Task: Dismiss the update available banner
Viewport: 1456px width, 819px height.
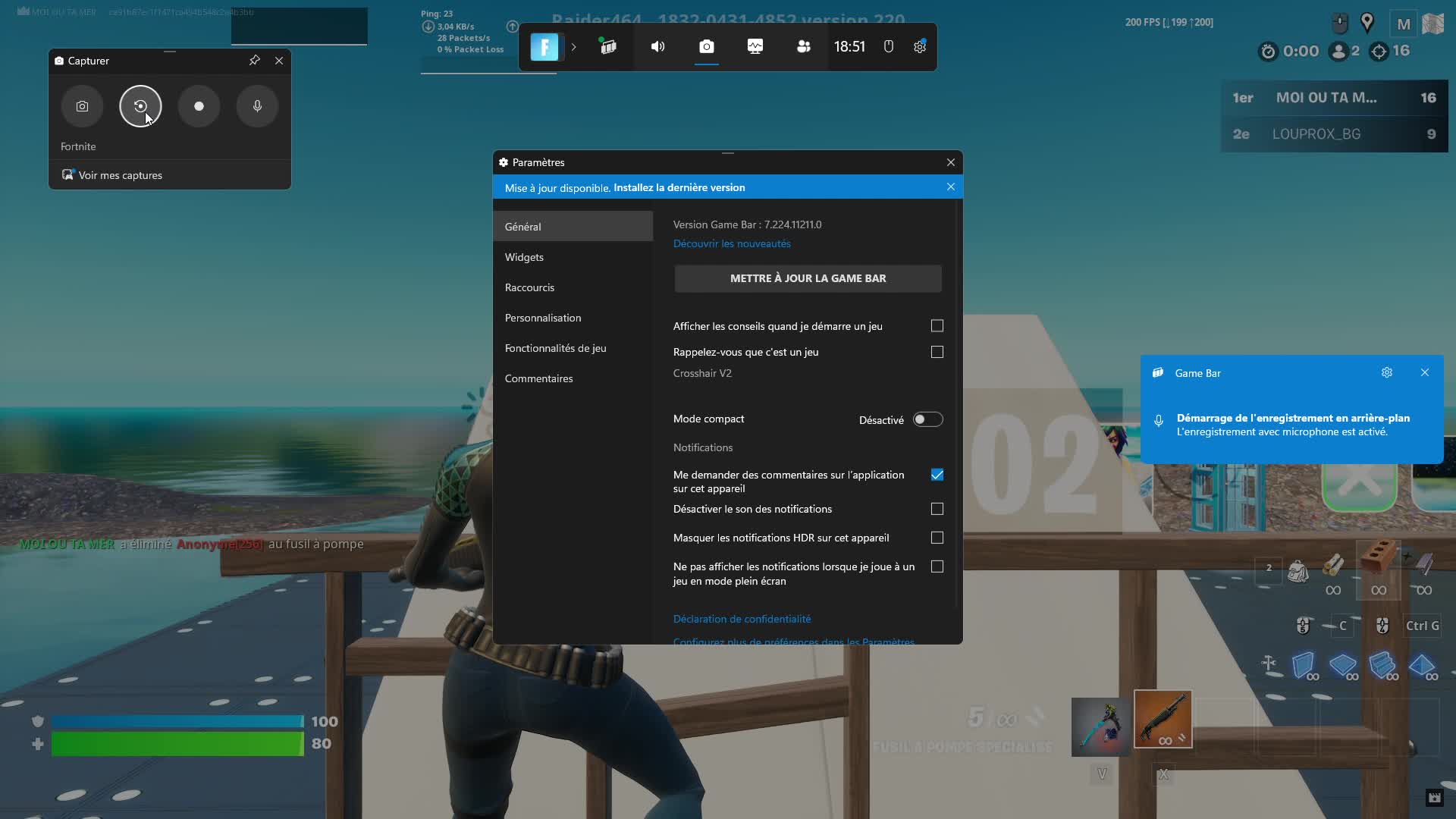Action: pyautogui.click(x=951, y=187)
